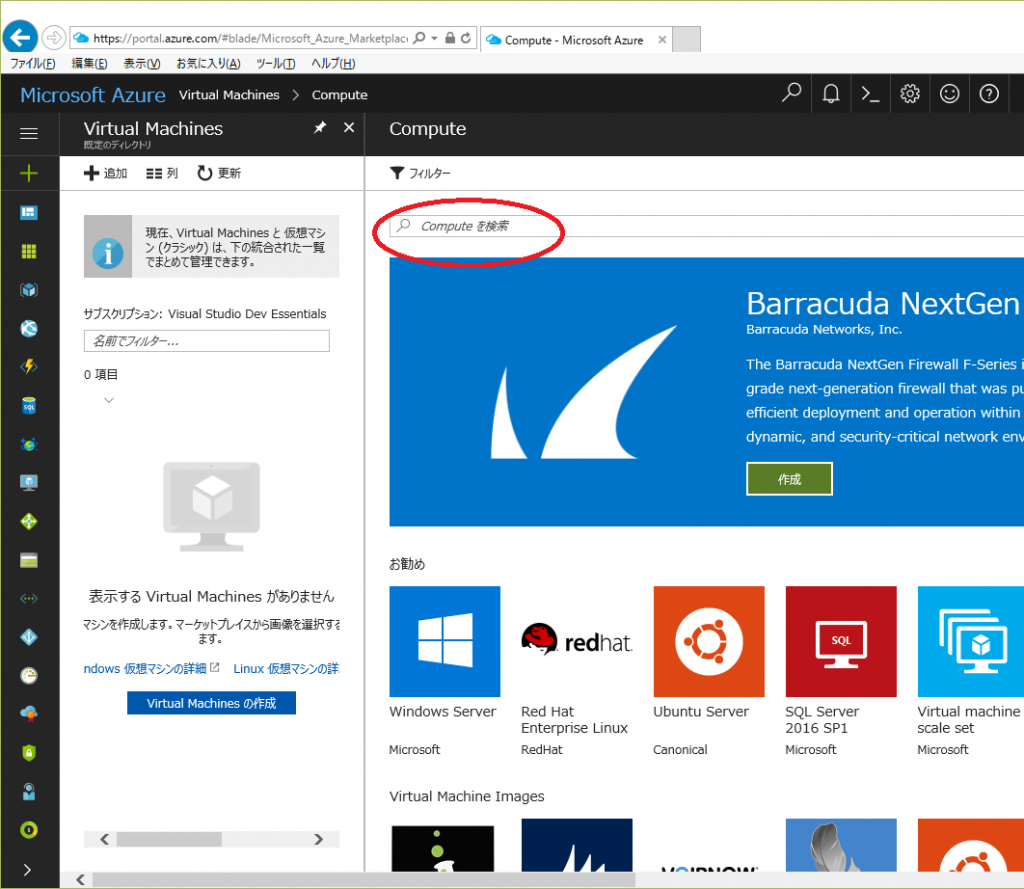The height and width of the screenshot is (889, 1024).
Task: Open the ツール(T) menu
Action: [276, 63]
